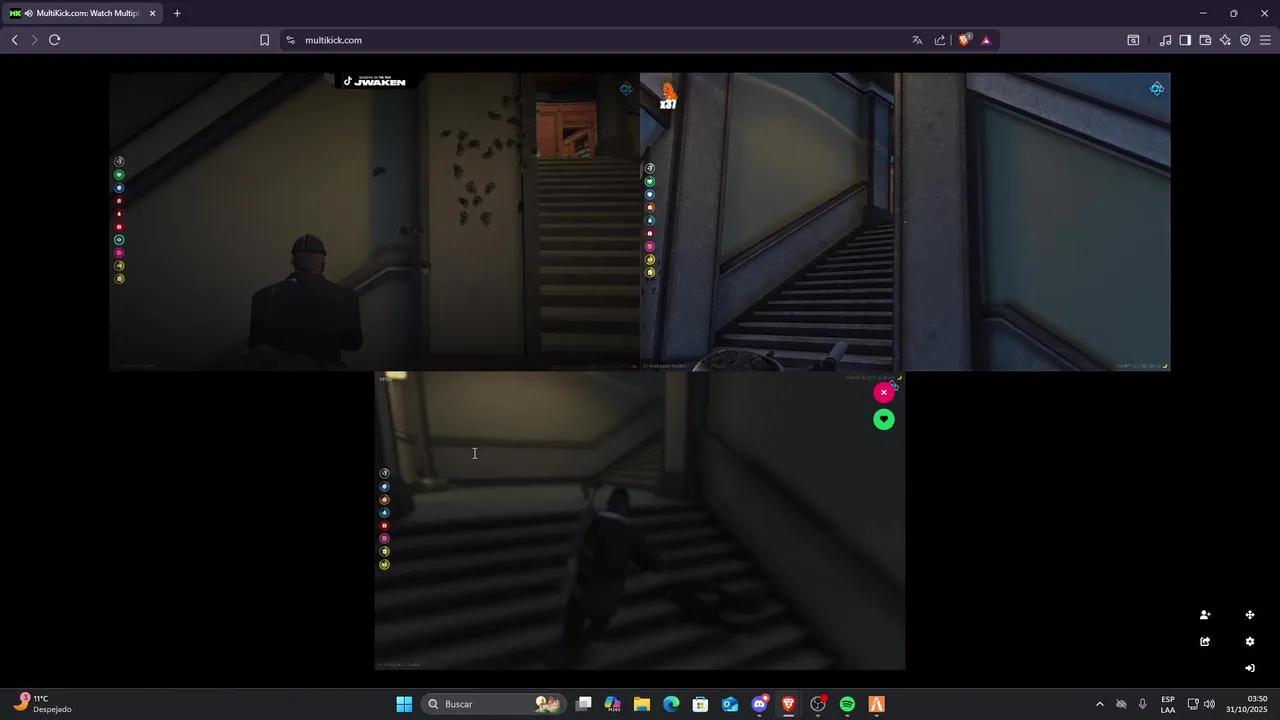Click the sign-out icon at the bottom right
Viewport: 1280px width, 720px height.
[1249, 668]
